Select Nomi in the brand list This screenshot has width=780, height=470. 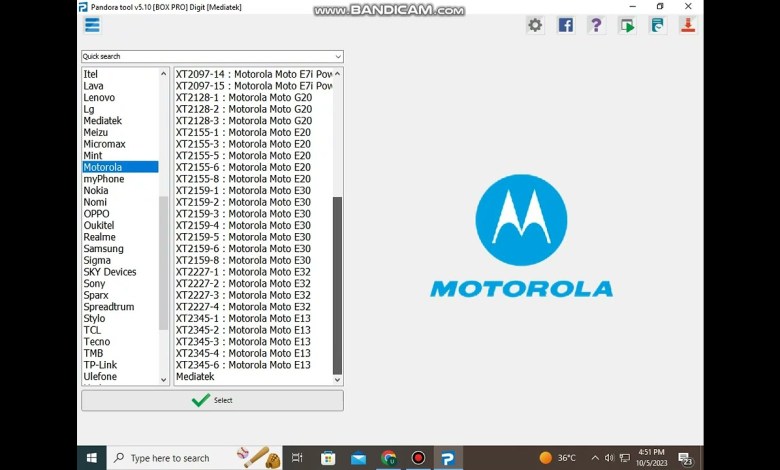pos(95,202)
